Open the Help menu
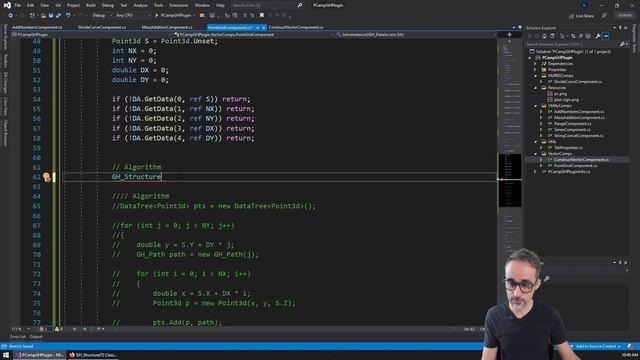640x360 pixels. (x=220, y=5)
